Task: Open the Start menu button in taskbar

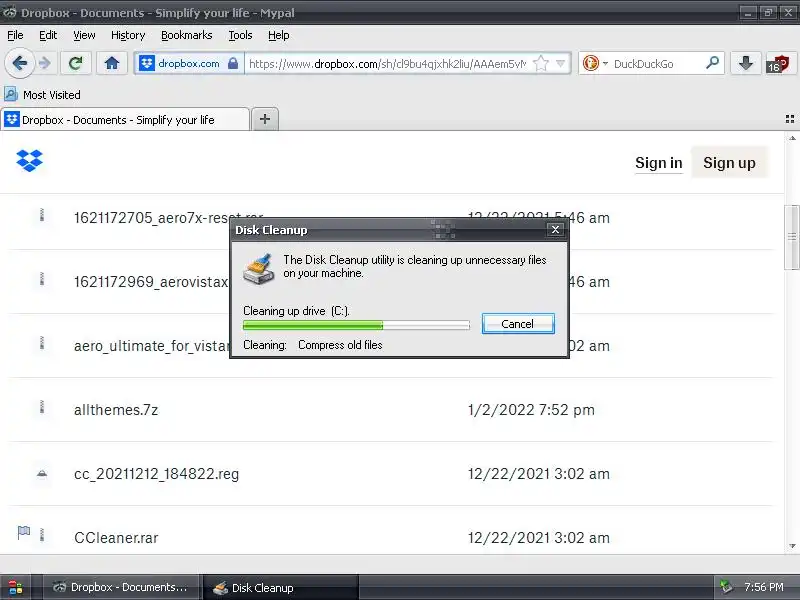Action: pos(15,587)
